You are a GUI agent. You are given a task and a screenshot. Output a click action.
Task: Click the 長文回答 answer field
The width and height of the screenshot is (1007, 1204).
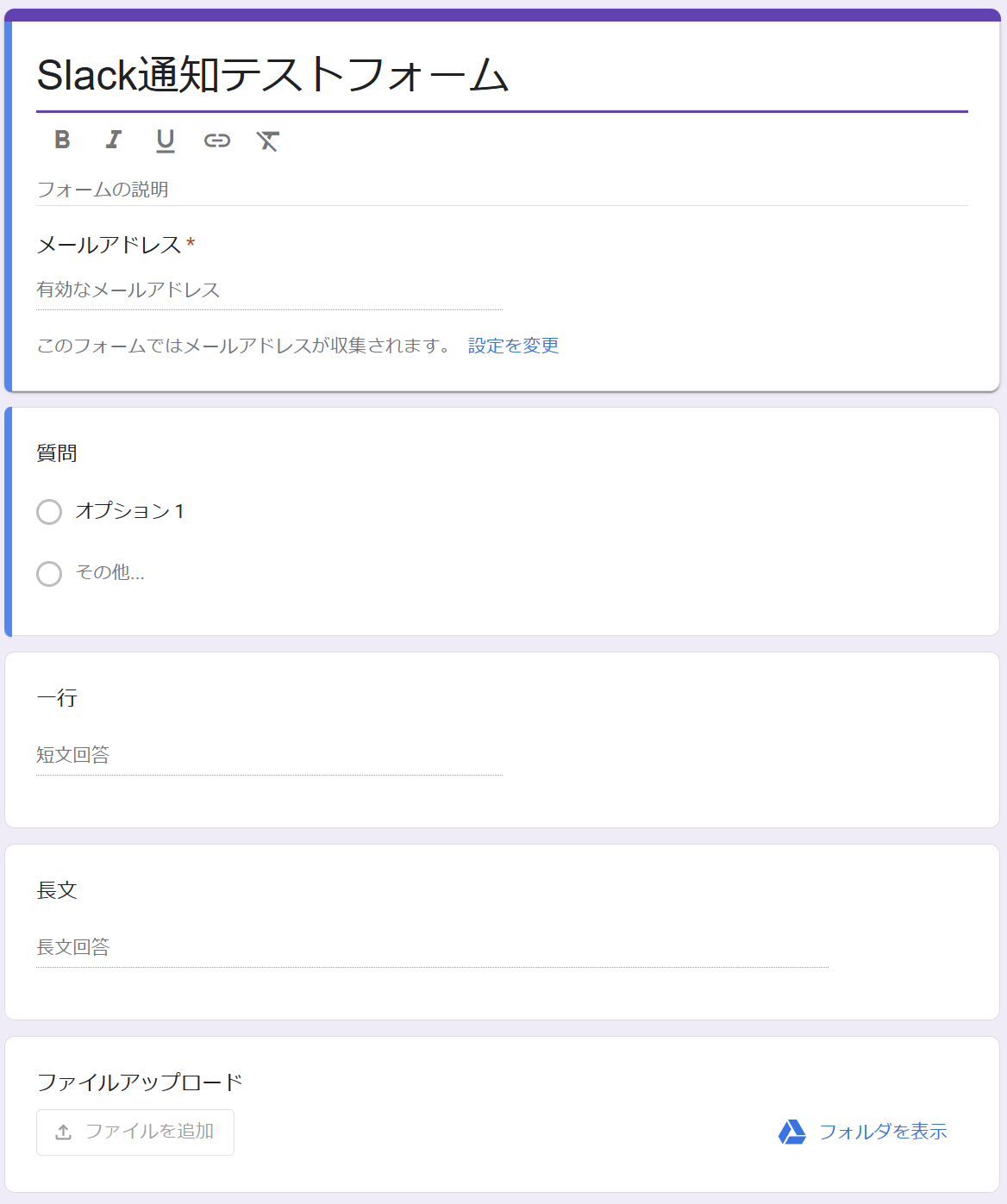tap(433, 948)
